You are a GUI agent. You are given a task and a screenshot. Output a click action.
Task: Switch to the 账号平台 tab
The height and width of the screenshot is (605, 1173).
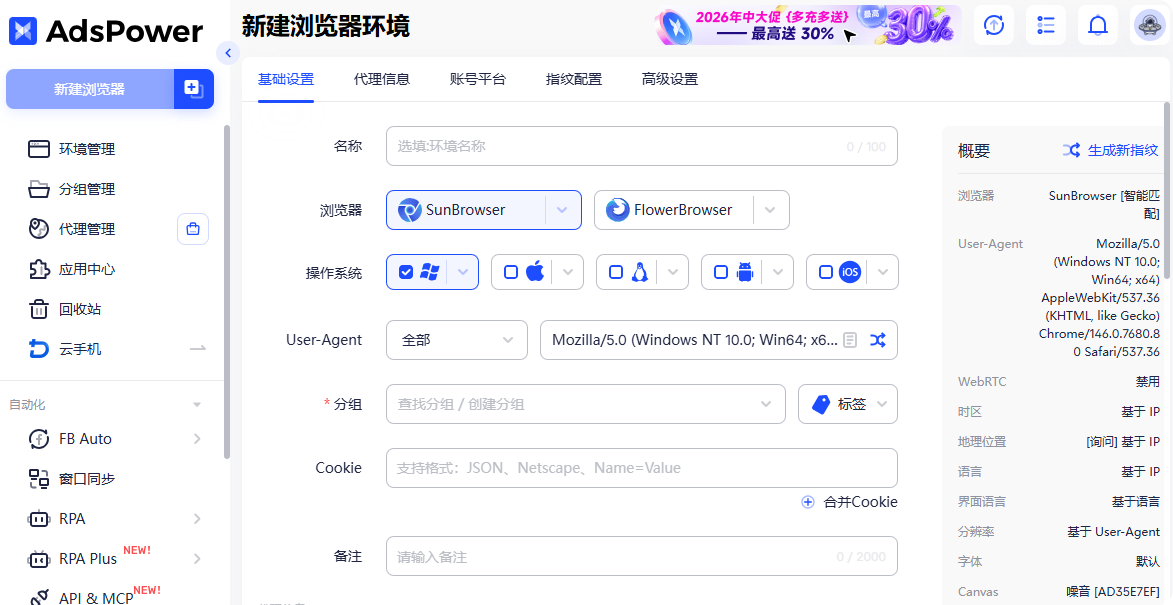477,79
